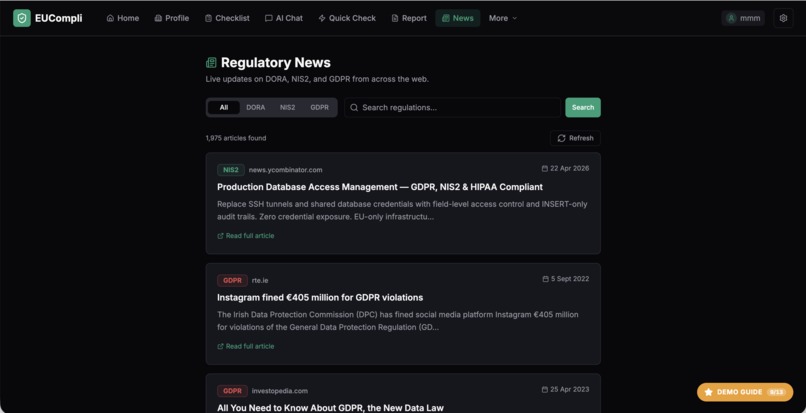806x413 pixels.
Task: Open the Checklist page
Action: tap(227, 18)
